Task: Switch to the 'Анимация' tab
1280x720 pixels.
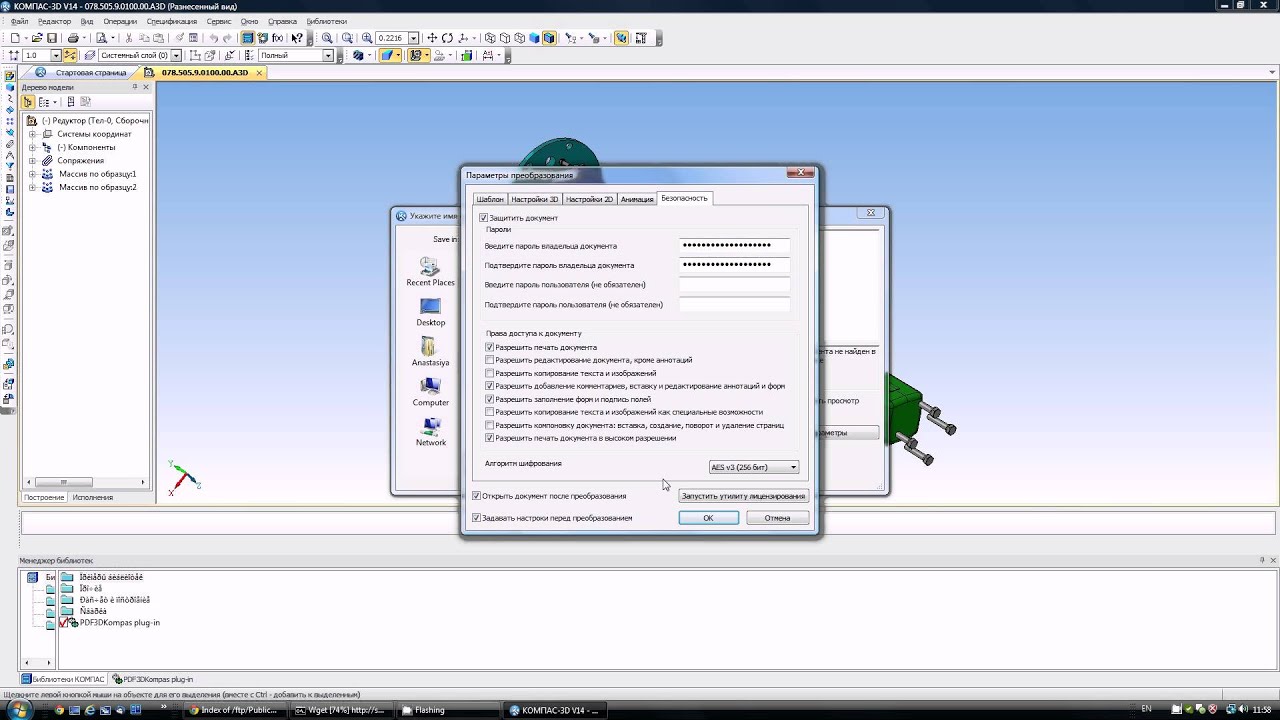Action: pos(637,199)
